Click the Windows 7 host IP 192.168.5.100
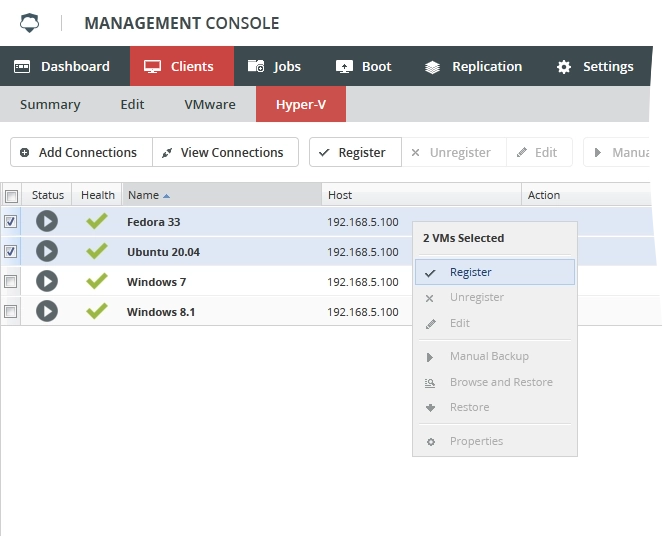 click(363, 282)
